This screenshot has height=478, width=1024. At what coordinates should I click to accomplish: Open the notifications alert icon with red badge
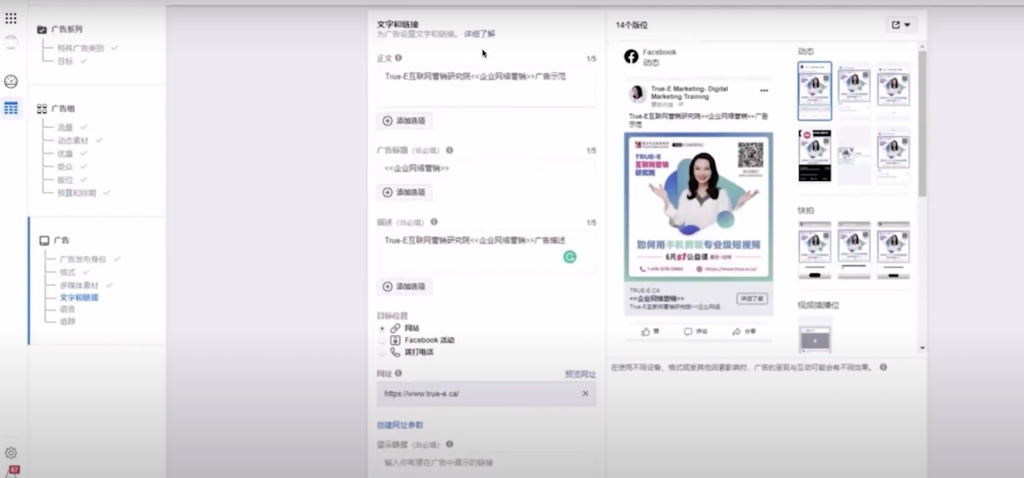[x=12, y=471]
